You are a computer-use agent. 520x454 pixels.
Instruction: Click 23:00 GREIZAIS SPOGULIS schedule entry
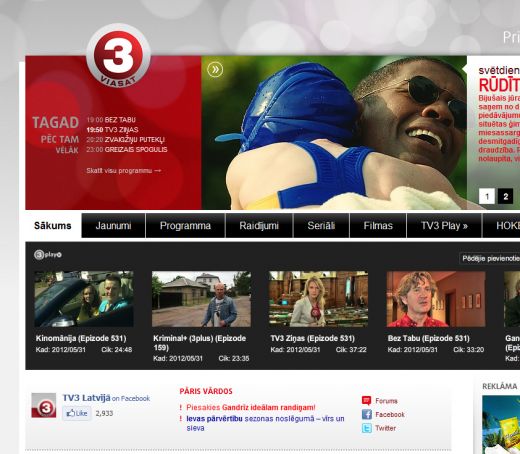click(x=127, y=149)
